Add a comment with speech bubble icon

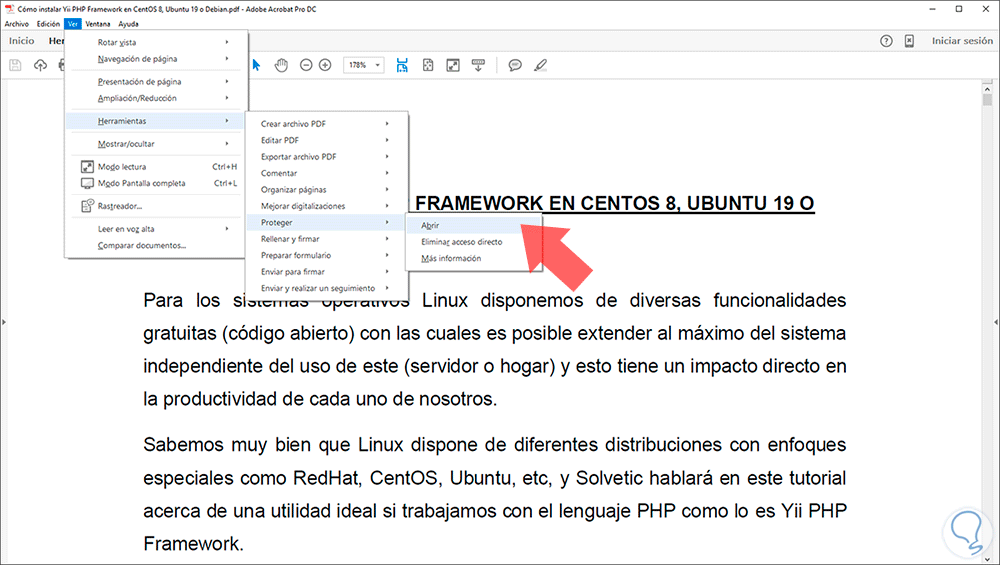(515, 65)
